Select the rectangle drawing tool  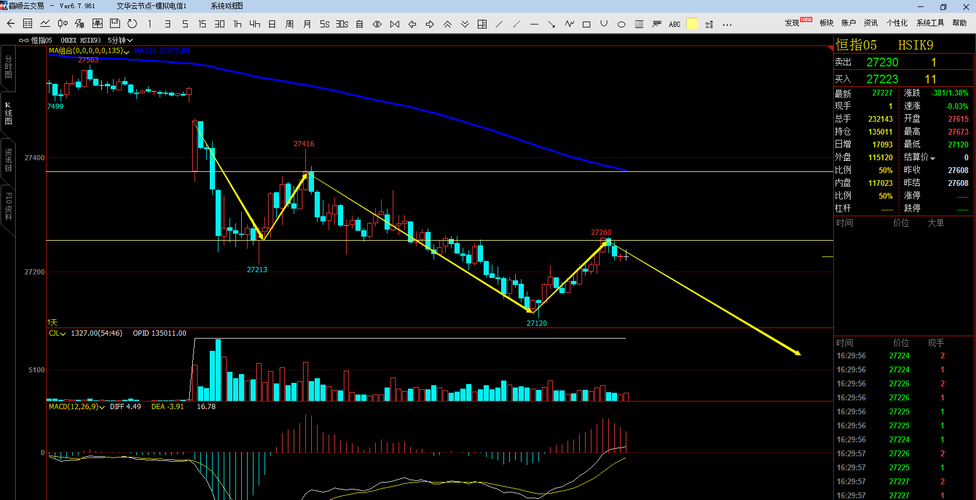tap(586, 24)
